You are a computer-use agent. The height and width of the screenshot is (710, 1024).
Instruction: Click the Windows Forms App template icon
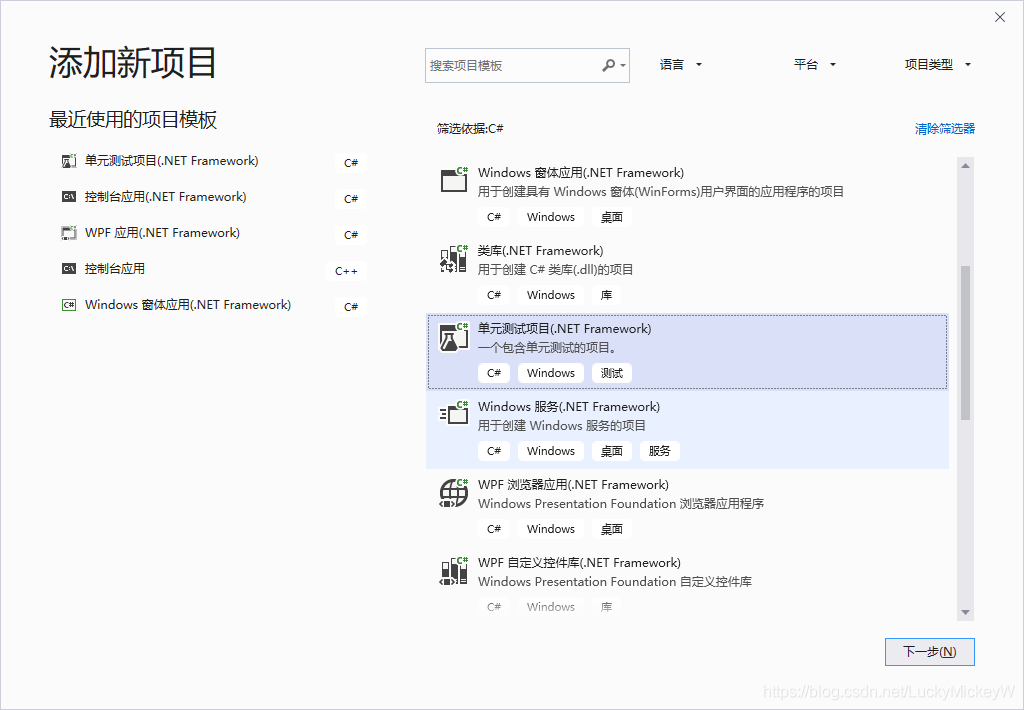coord(454,180)
